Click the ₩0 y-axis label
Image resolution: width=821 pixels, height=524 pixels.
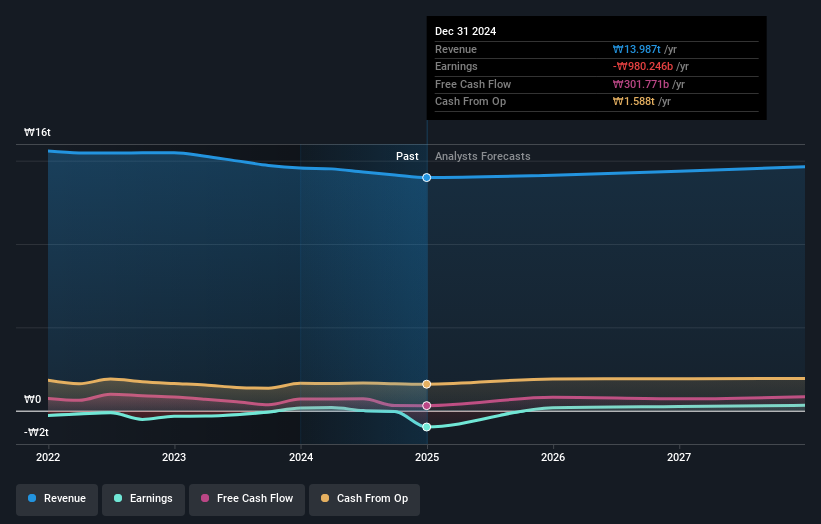32,399
